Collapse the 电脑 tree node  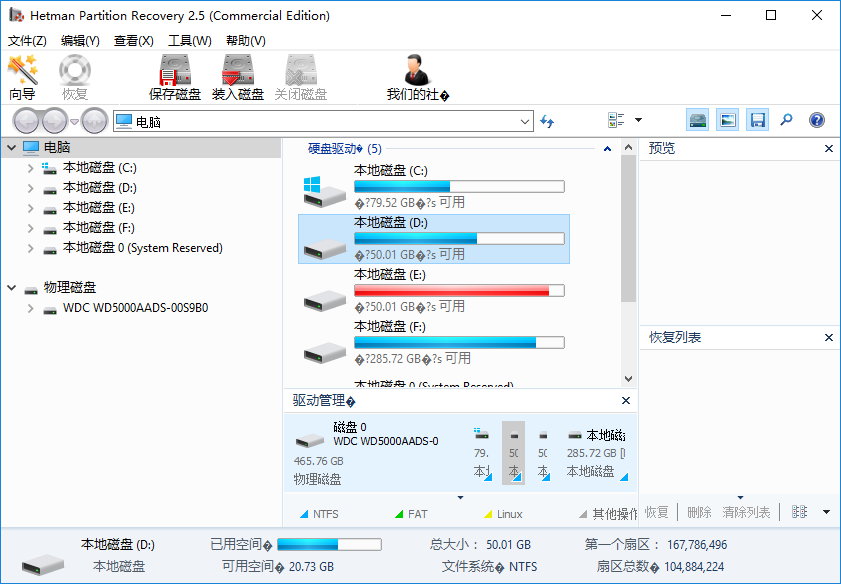point(11,147)
